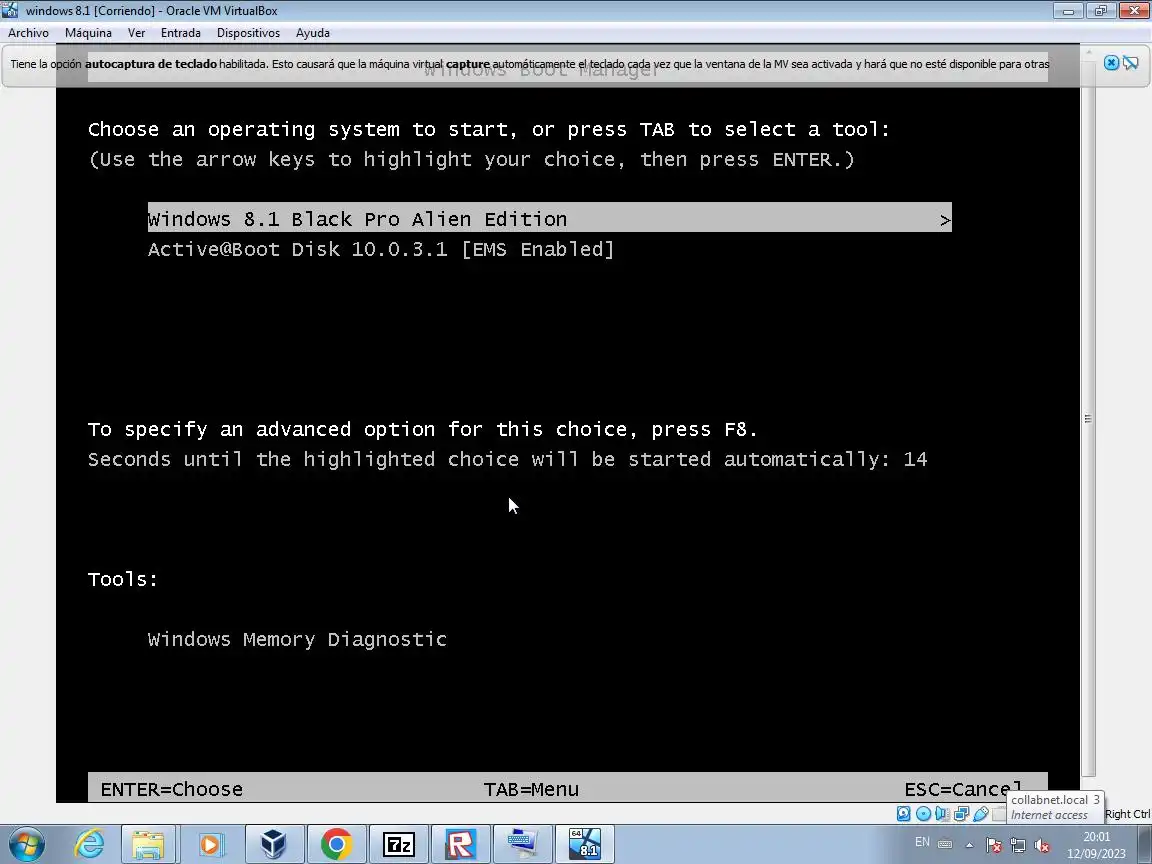The width and height of the screenshot is (1152, 864).
Task: Click the TAB=Menu text
Action: pyautogui.click(x=530, y=789)
